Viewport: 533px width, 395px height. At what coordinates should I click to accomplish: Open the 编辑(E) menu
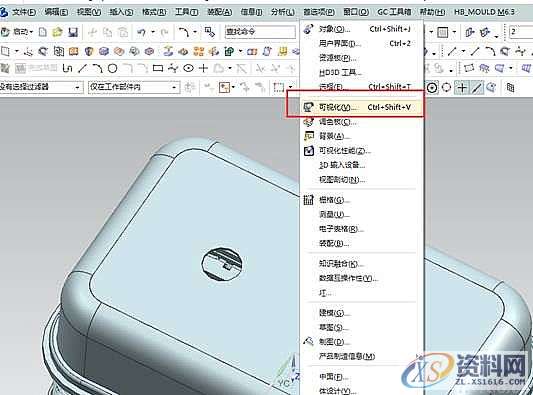56,12
